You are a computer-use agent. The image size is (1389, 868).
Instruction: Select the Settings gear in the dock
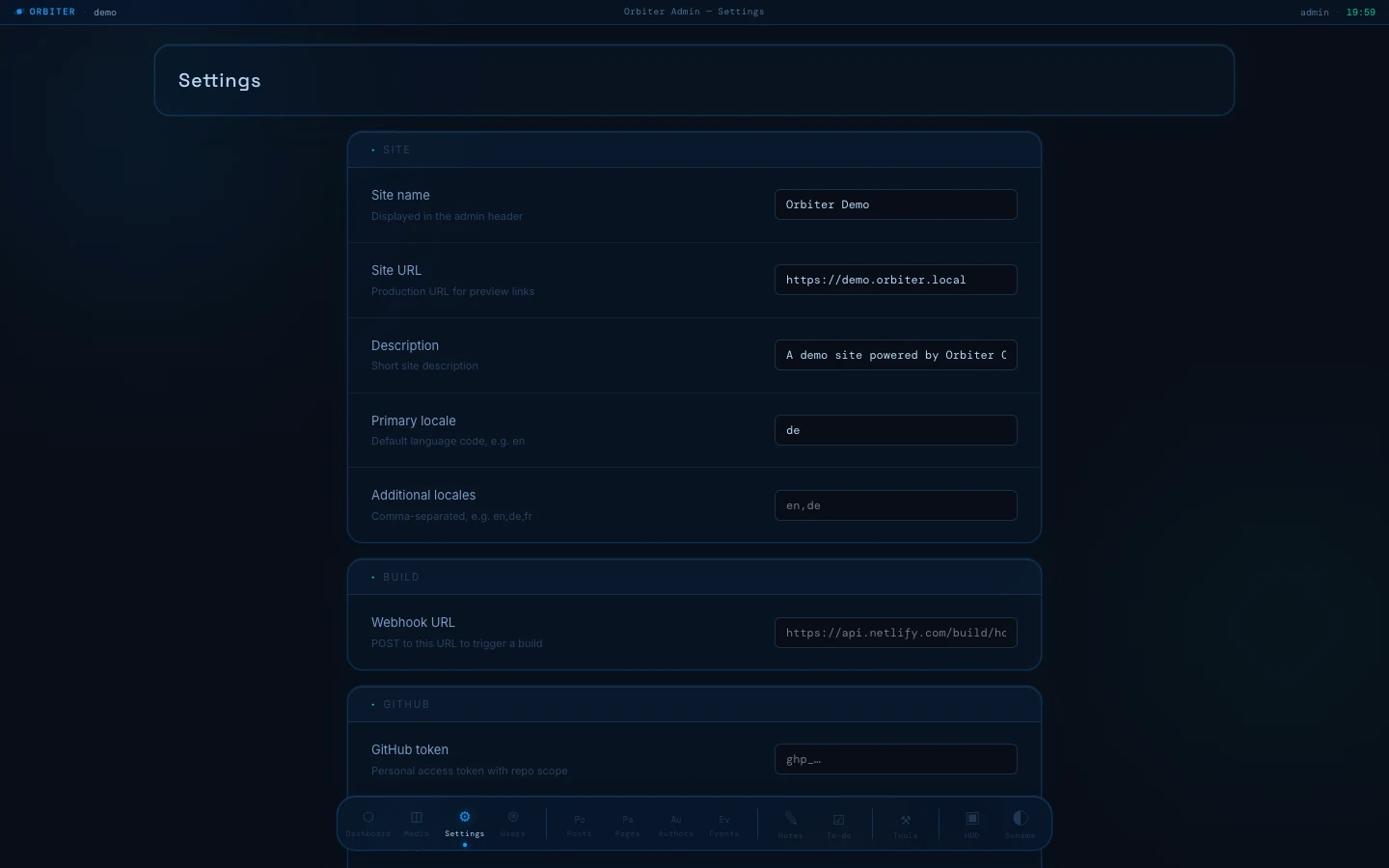(465, 824)
